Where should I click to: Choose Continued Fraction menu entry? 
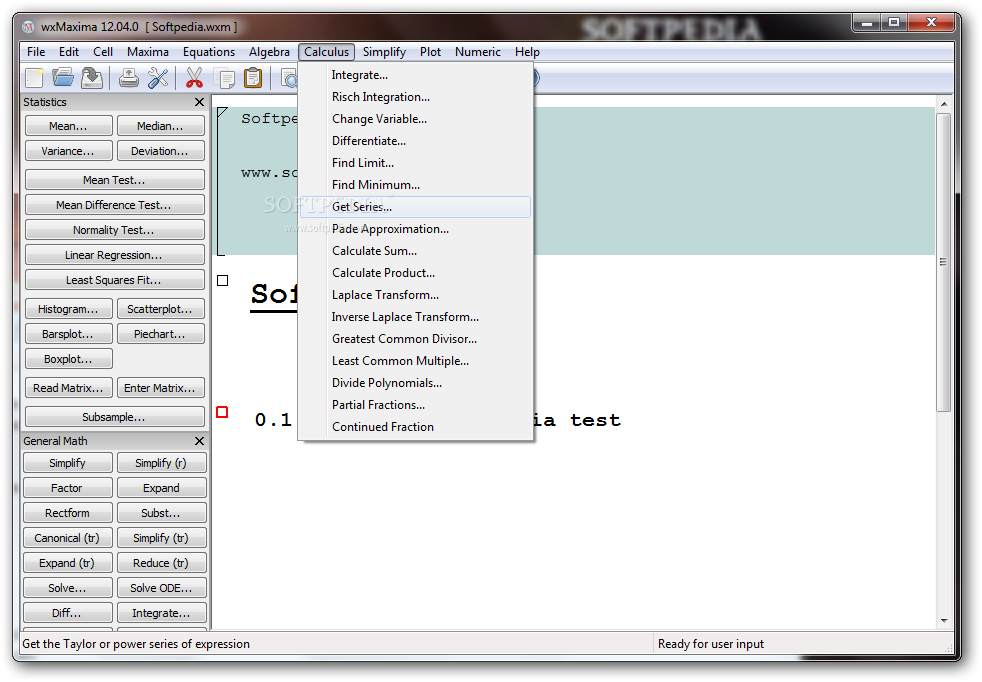tap(415, 427)
